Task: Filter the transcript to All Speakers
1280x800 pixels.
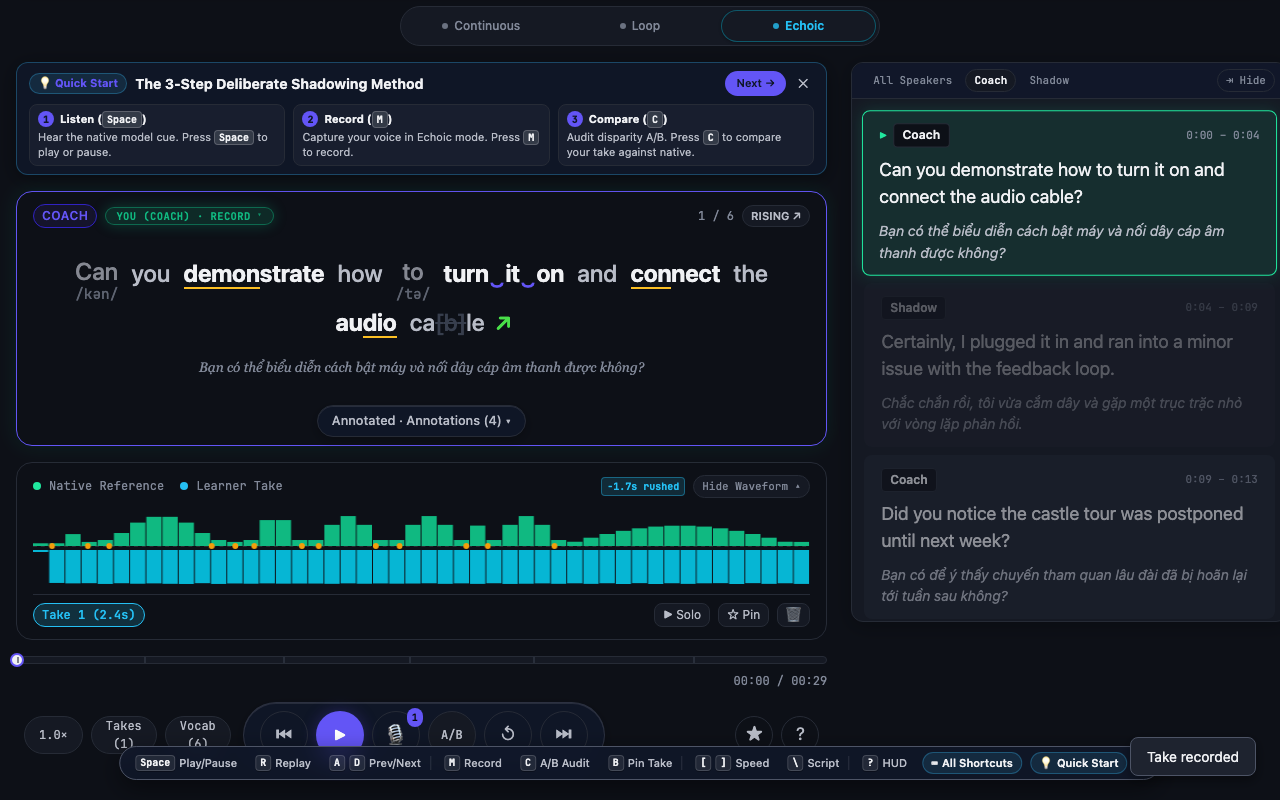Action: pos(912,80)
